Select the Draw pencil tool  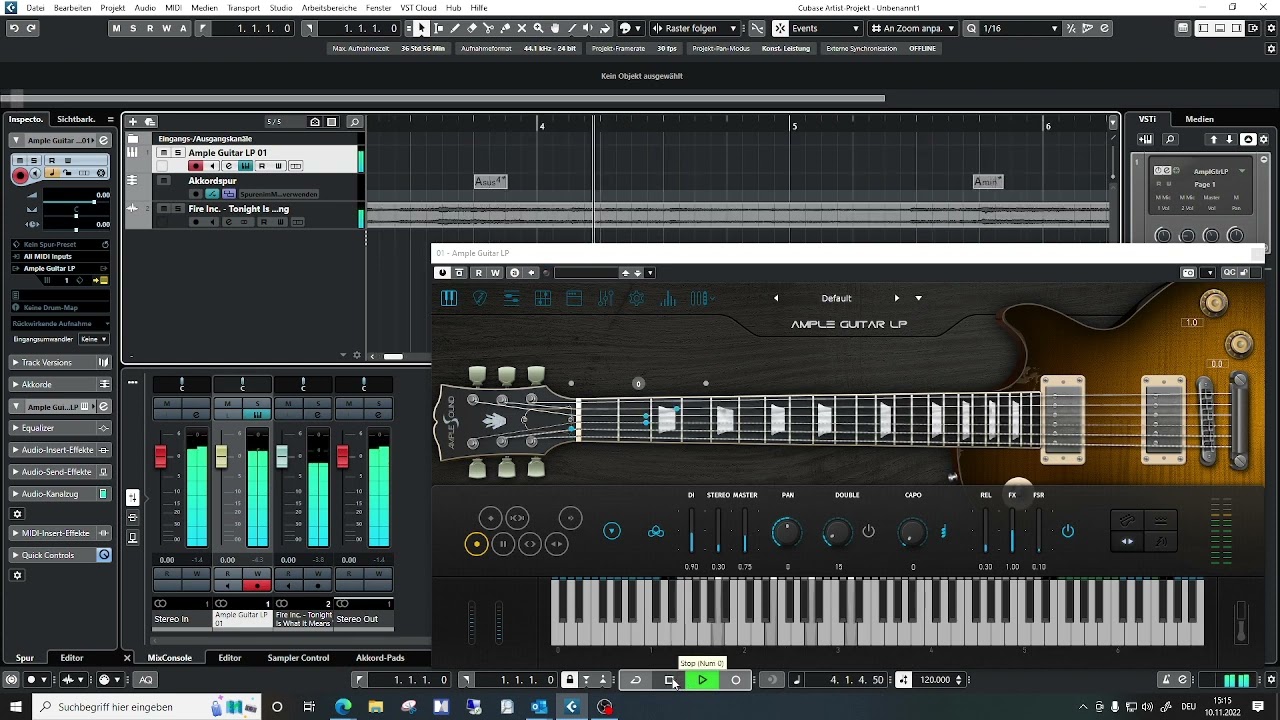tap(455, 28)
